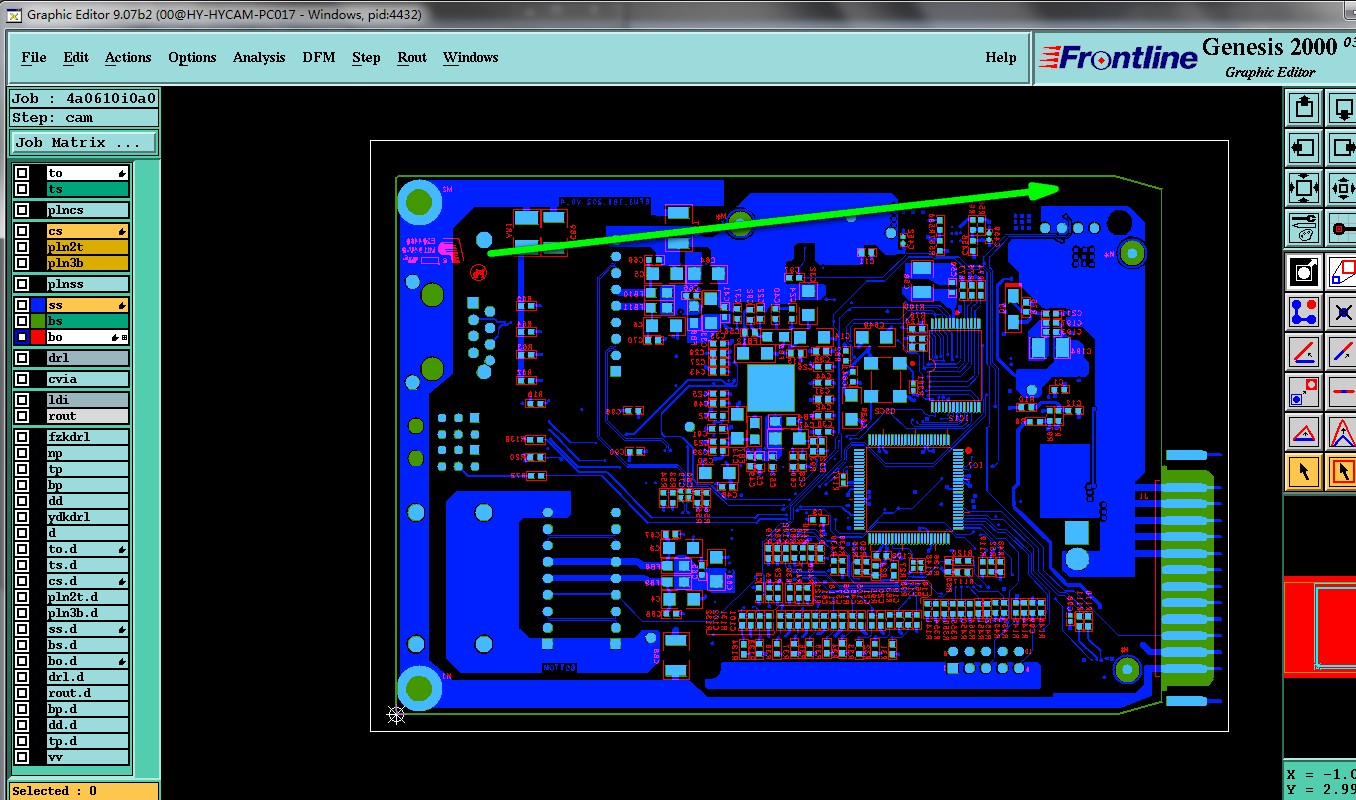Image resolution: width=1356 pixels, height=800 pixels.
Task: Click the Job Matrix button
Action: pos(84,143)
